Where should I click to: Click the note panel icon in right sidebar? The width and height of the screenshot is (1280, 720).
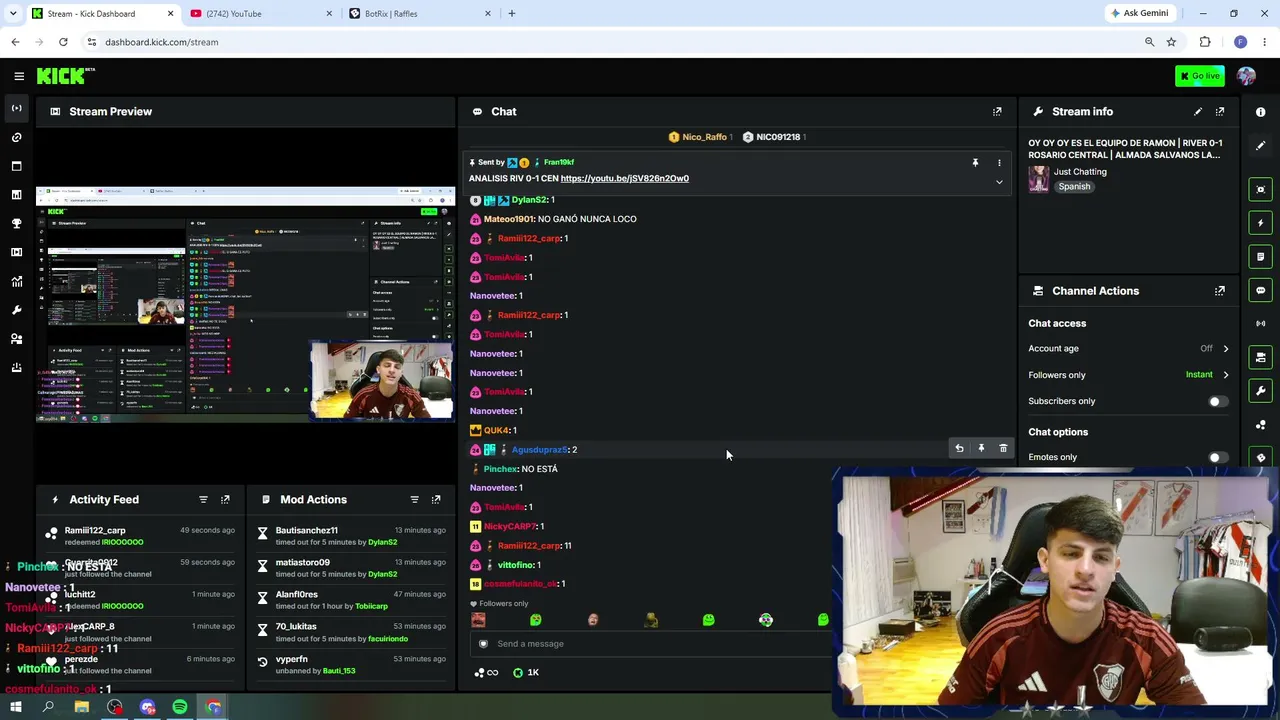(1261, 257)
